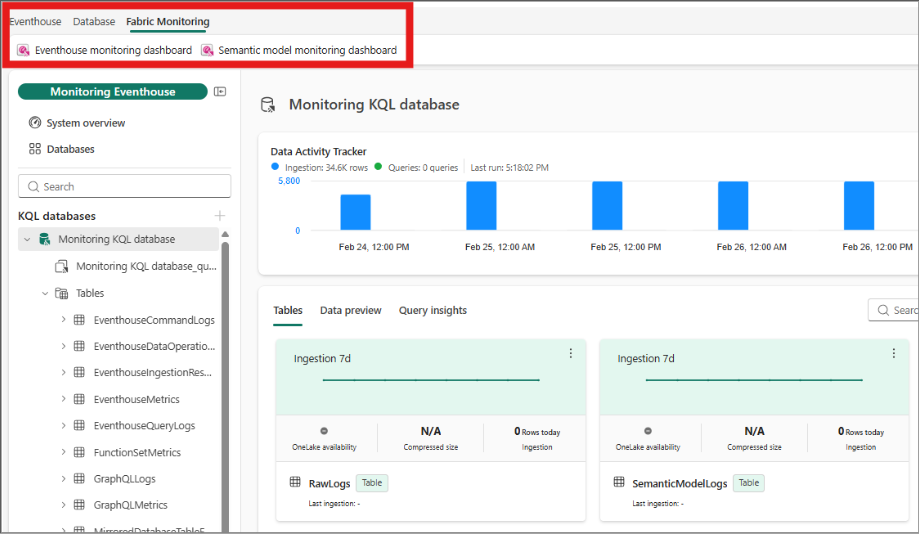Image resolution: width=919 pixels, height=534 pixels.
Task: Click the scroll up arrow in explorer
Action: click(225, 234)
